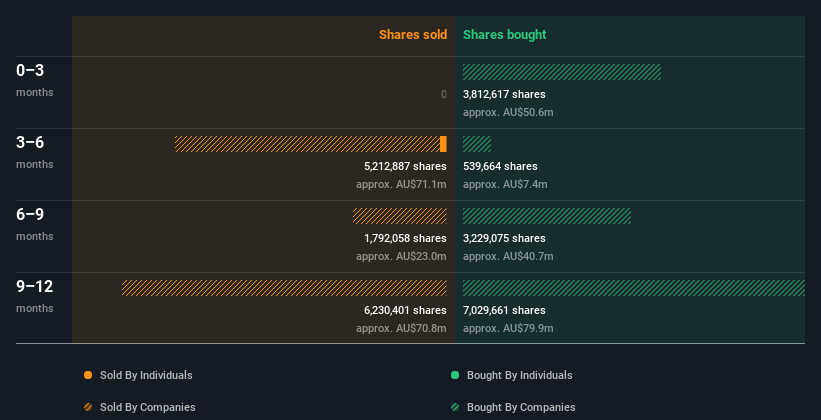821x420 pixels.
Task: Click the orange Sold By Individuals legend dot
Action: coord(88,375)
